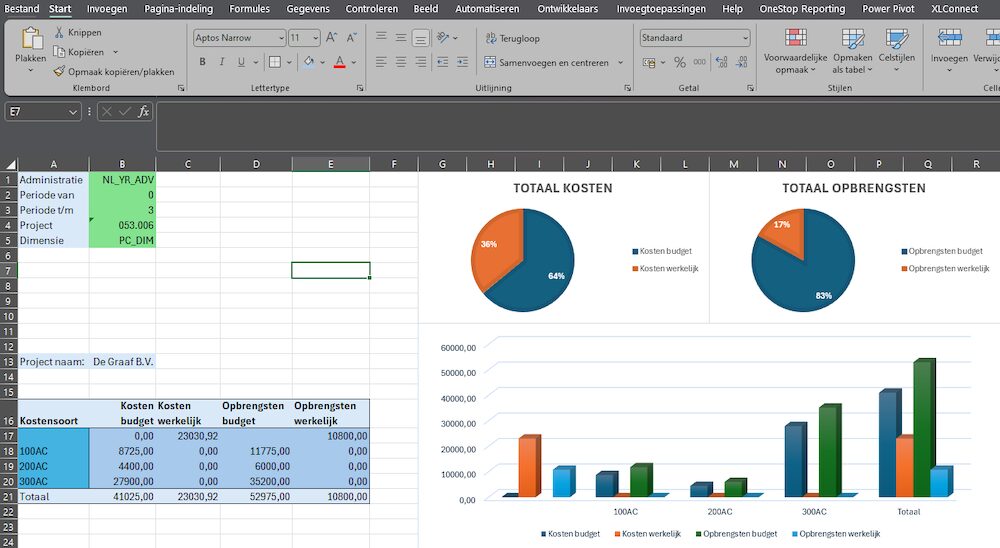Decrease font size with small A icon
This screenshot has height=548, width=1000.
pyautogui.click(x=351, y=38)
